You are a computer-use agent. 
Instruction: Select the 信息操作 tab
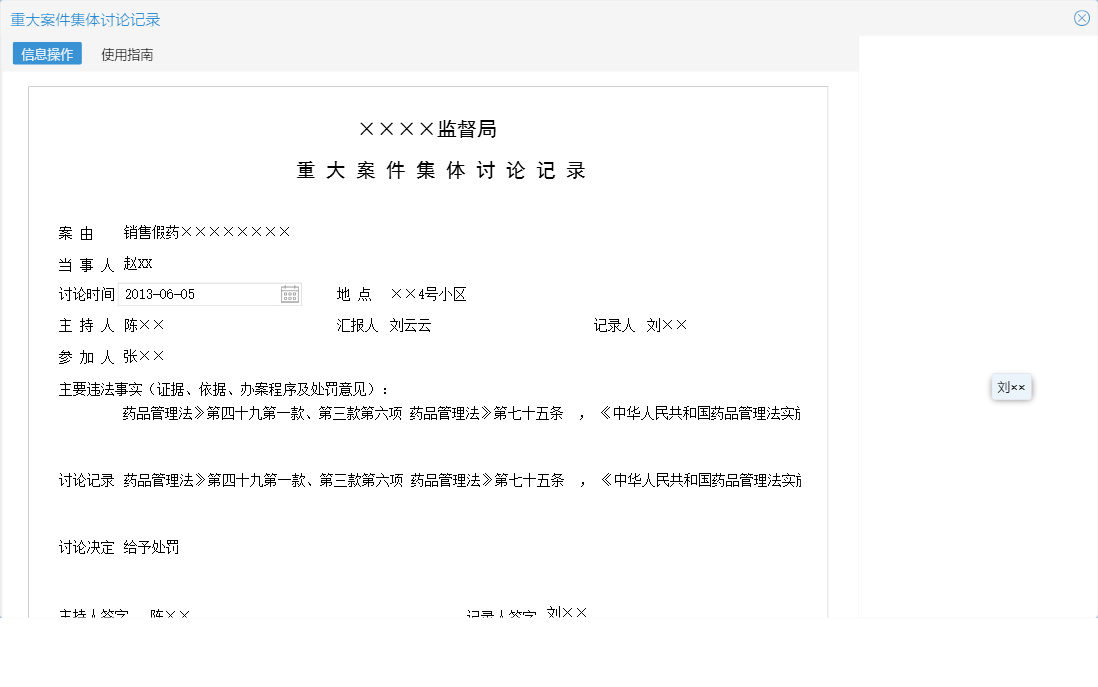coord(45,55)
